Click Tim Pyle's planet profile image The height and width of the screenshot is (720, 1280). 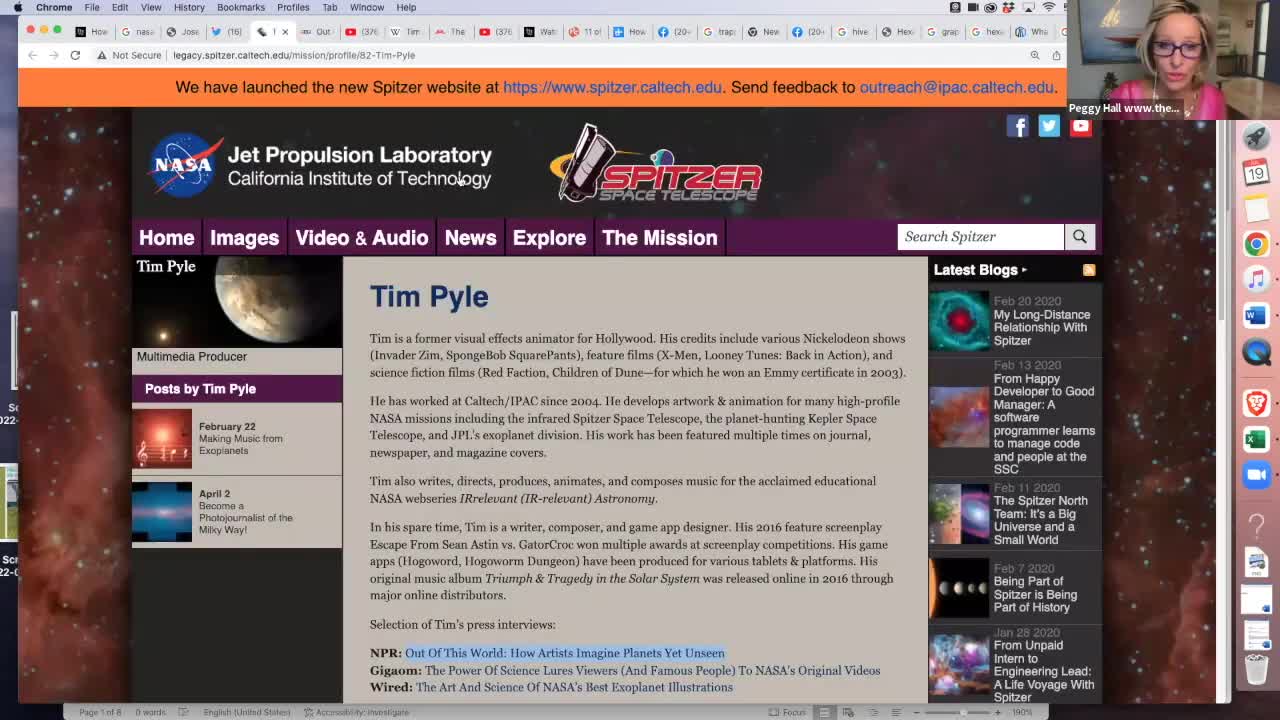pos(237,301)
